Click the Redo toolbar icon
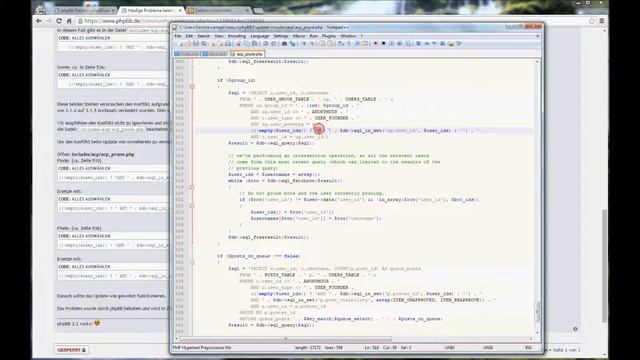The height and width of the screenshot is (360, 640). (273, 43)
